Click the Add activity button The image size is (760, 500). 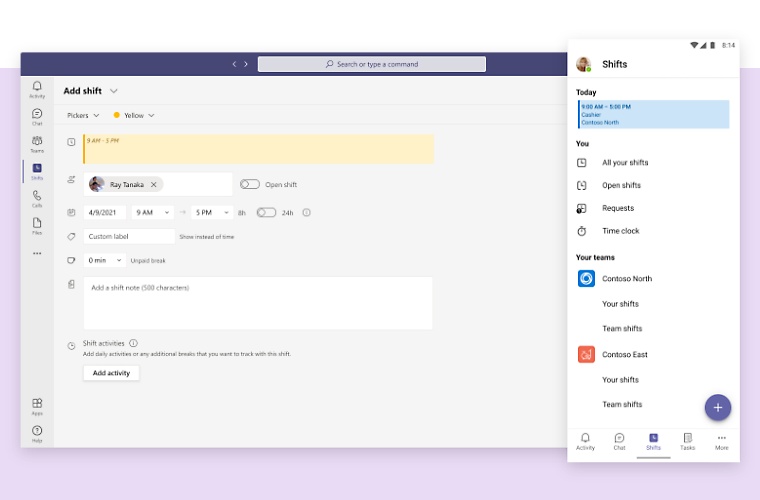click(111, 373)
